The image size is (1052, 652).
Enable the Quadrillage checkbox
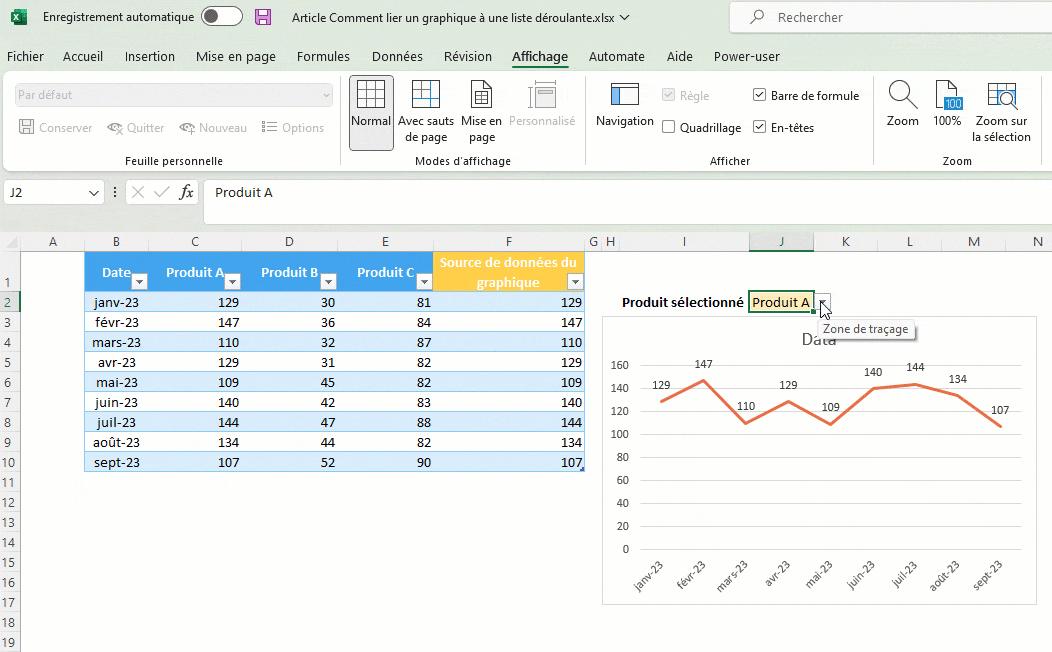coord(669,128)
